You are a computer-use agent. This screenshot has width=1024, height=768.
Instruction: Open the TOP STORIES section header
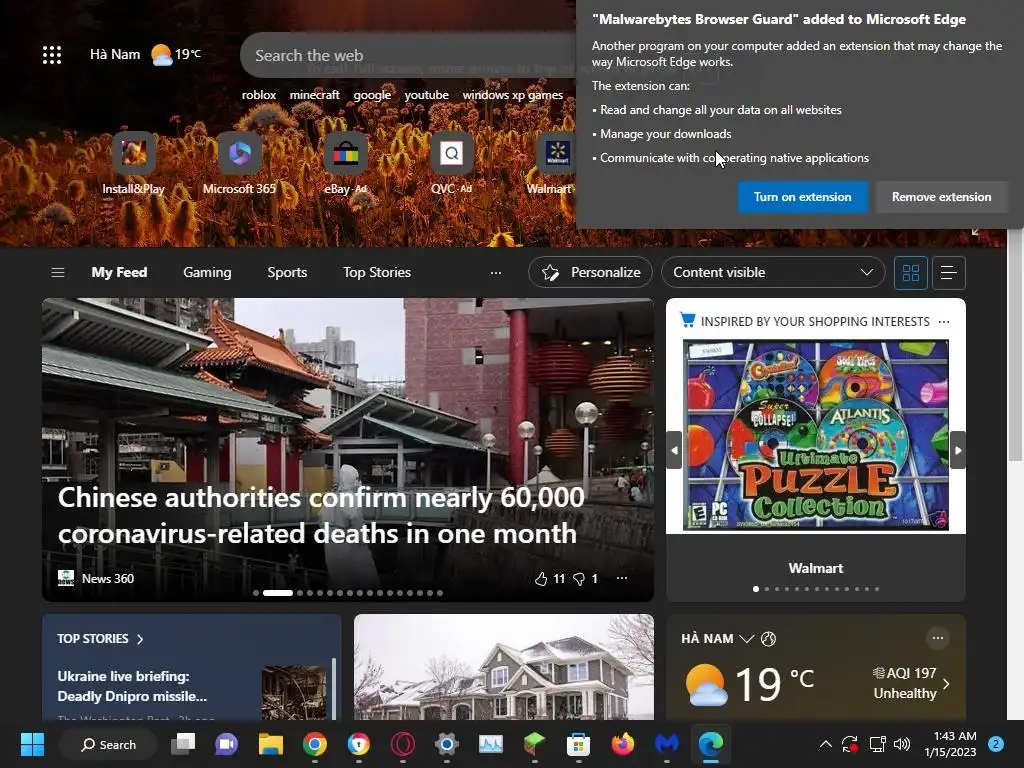click(x=100, y=639)
